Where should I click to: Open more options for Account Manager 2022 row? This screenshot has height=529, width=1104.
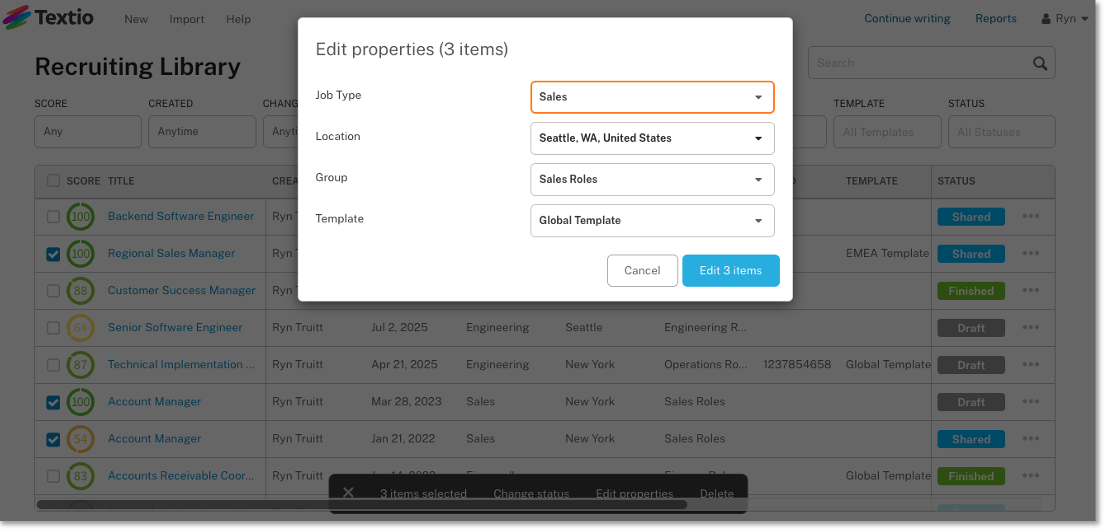[x=1031, y=438]
